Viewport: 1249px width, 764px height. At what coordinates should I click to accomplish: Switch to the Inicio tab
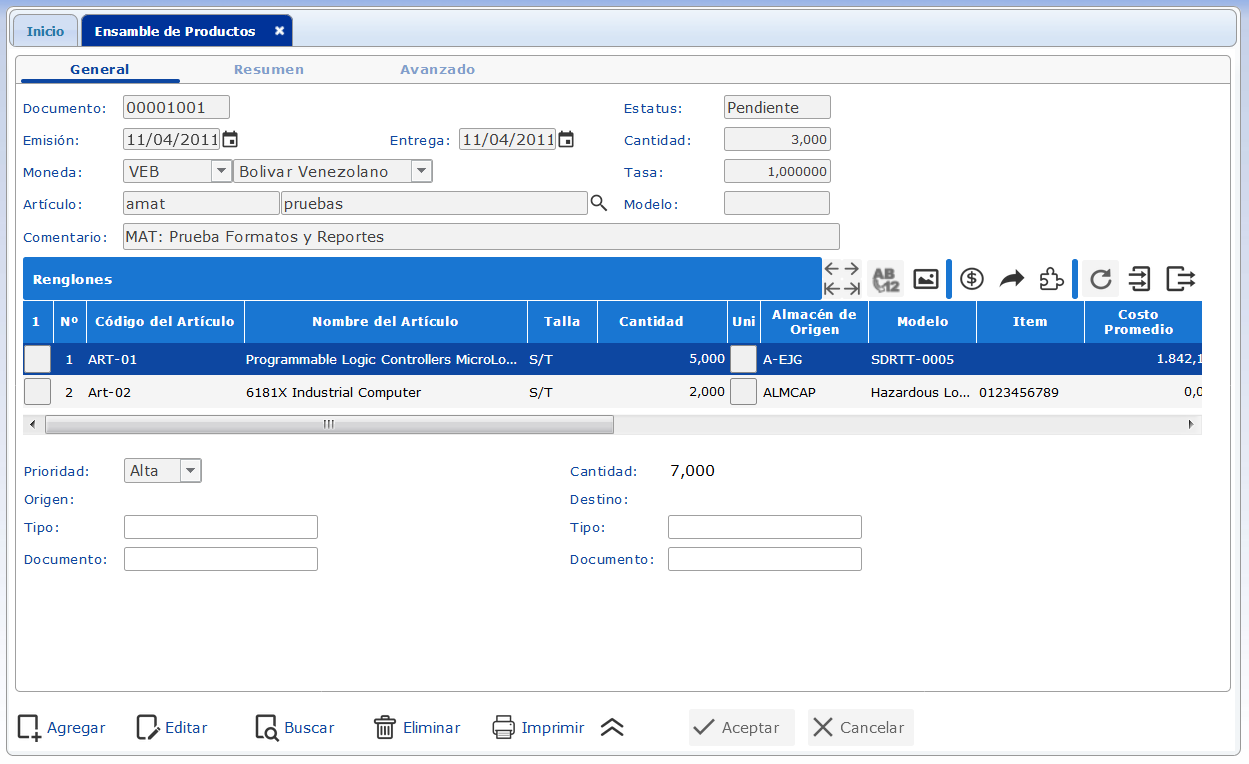[45, 31]
